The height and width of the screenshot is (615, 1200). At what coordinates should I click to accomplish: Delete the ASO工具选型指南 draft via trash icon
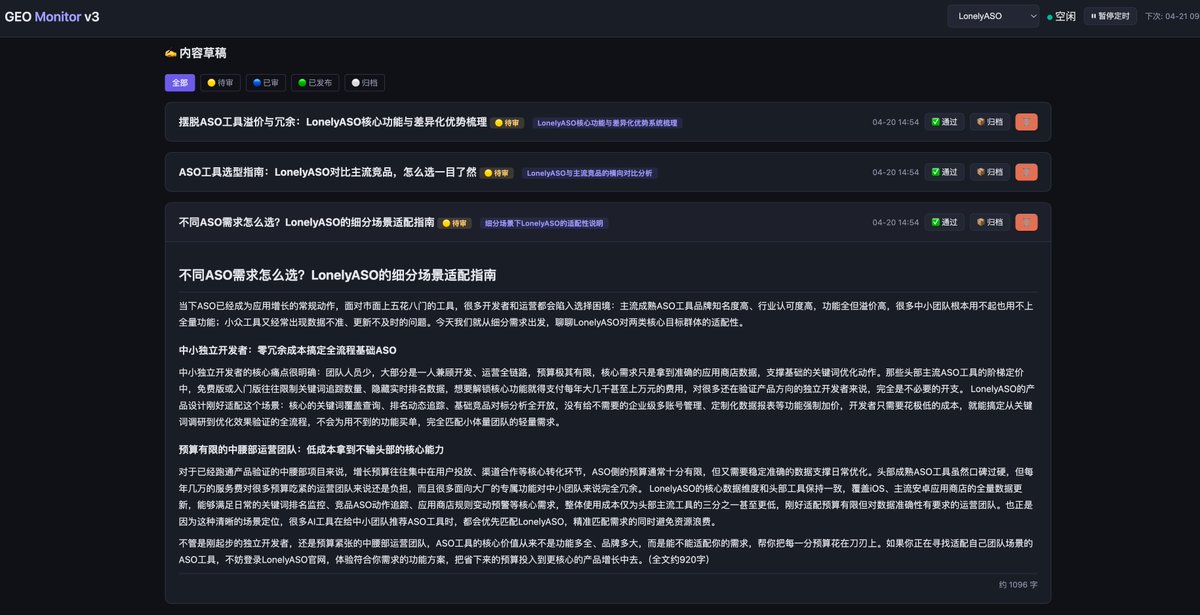click(1026, 172)
